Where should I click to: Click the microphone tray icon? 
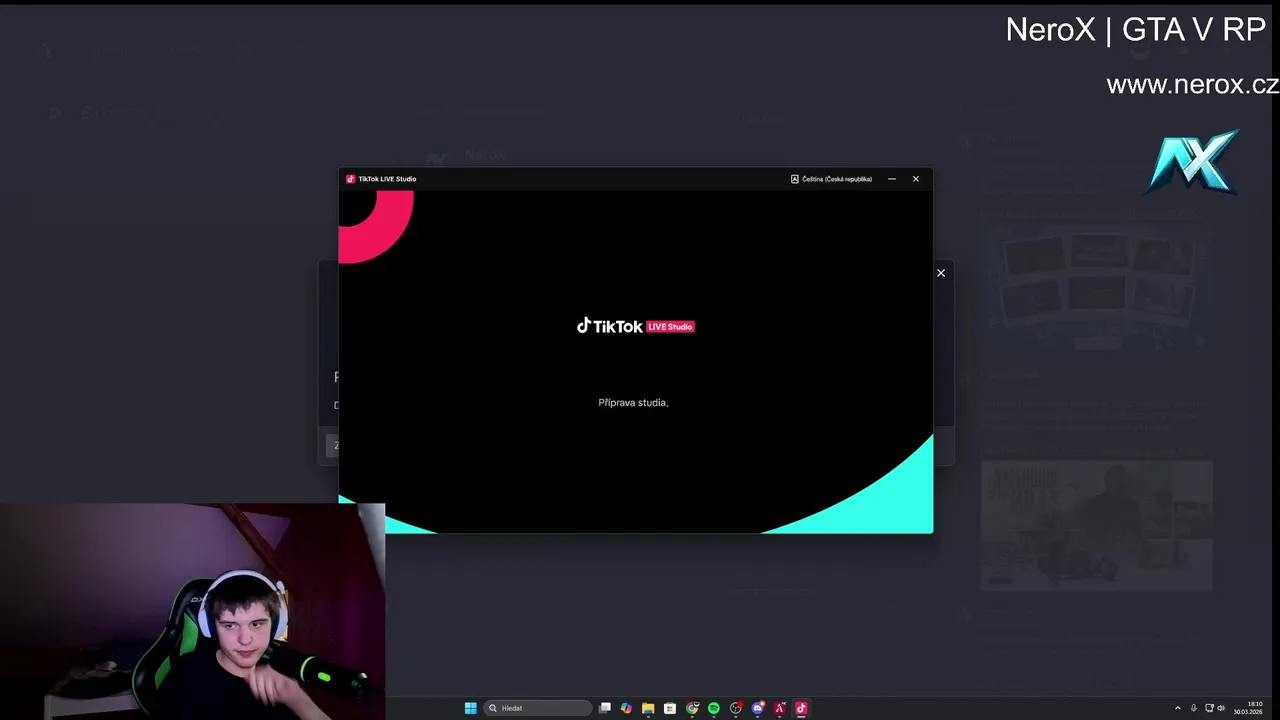(x=1193, y=708)
